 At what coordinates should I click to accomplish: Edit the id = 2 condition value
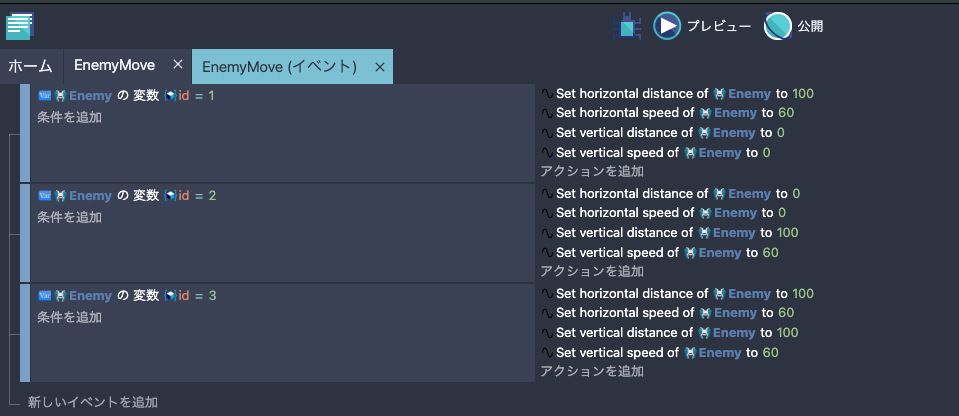(212, 196)
